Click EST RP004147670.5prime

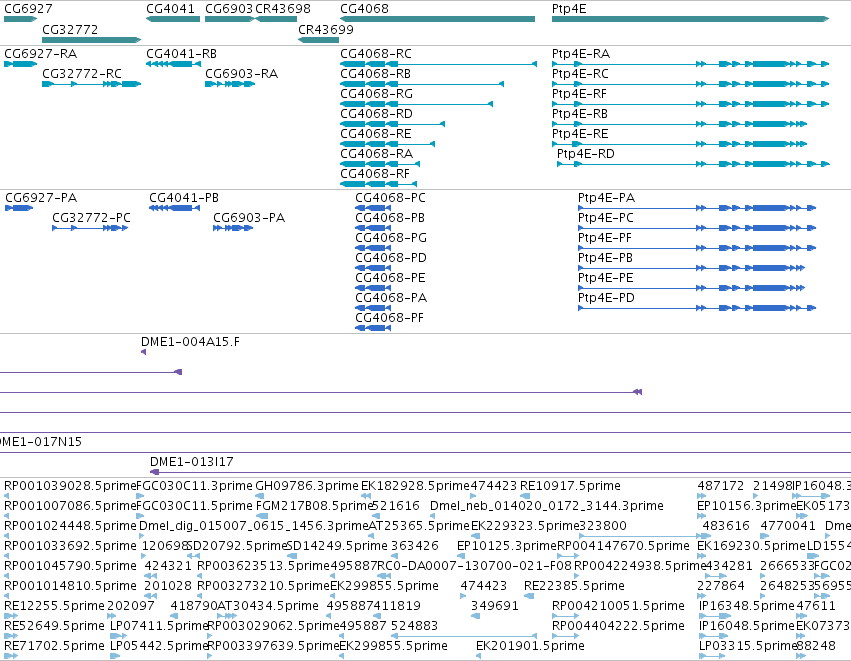[x=624, y=546]
